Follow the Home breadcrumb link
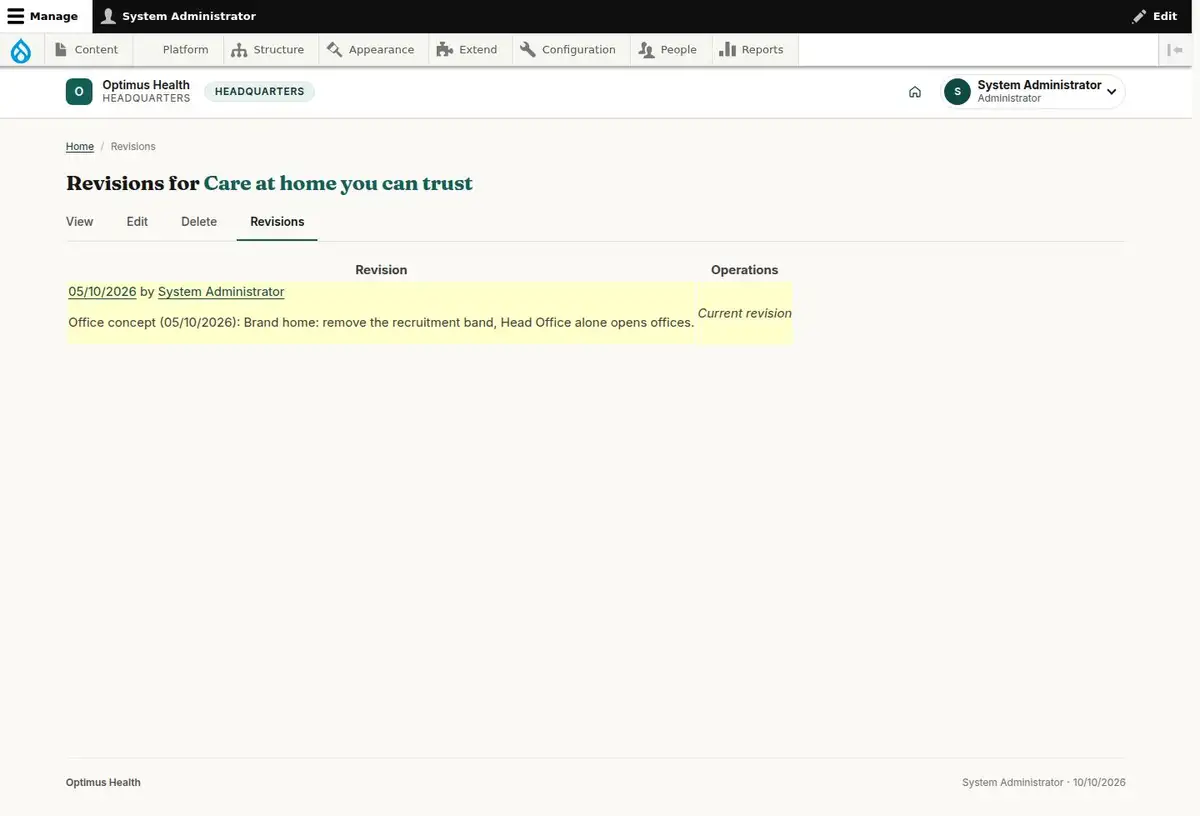Image resolution: width=1200 pixels, height=816 pixels. 80,147
